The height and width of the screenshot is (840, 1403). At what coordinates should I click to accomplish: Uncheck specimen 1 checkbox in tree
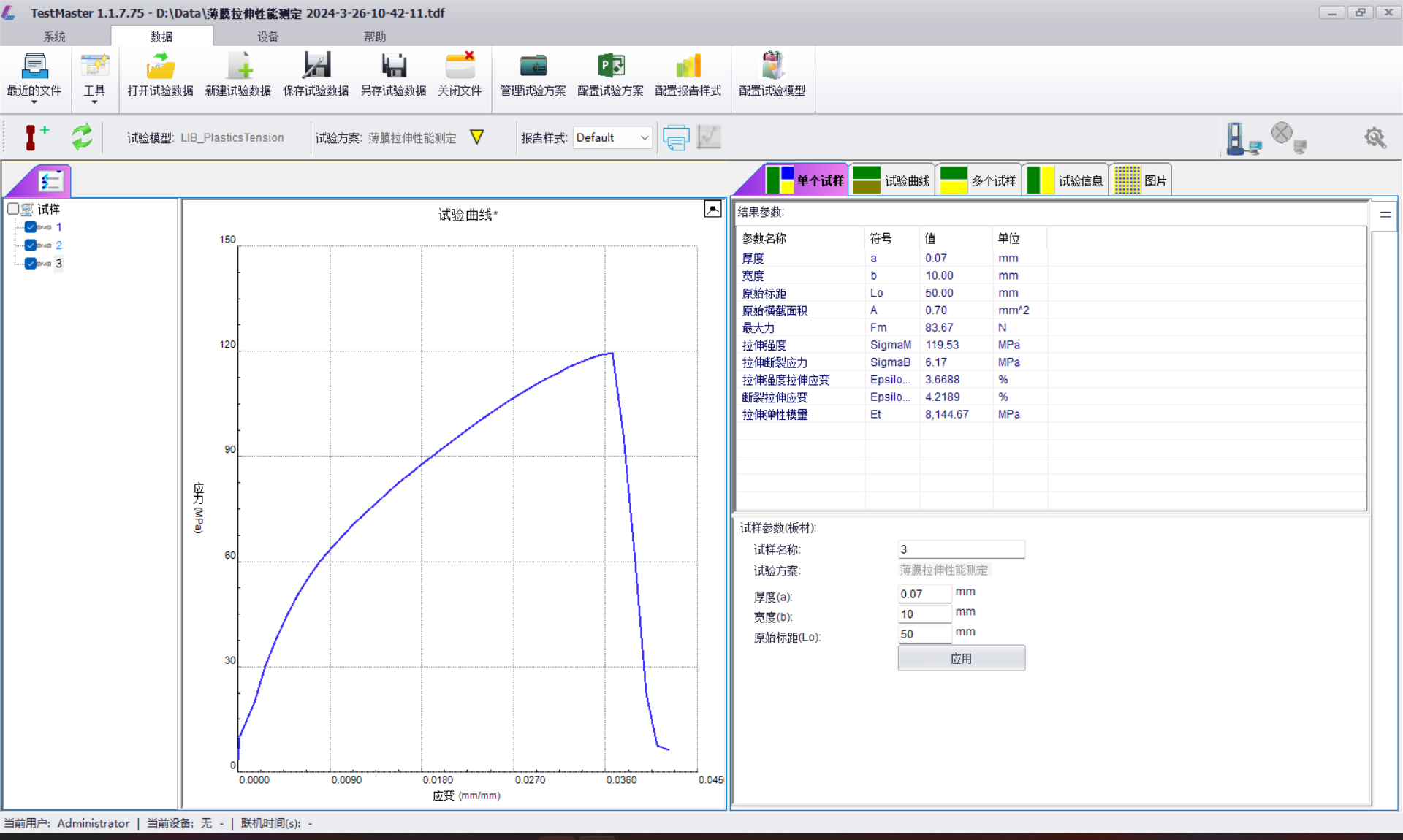point(31,227)
